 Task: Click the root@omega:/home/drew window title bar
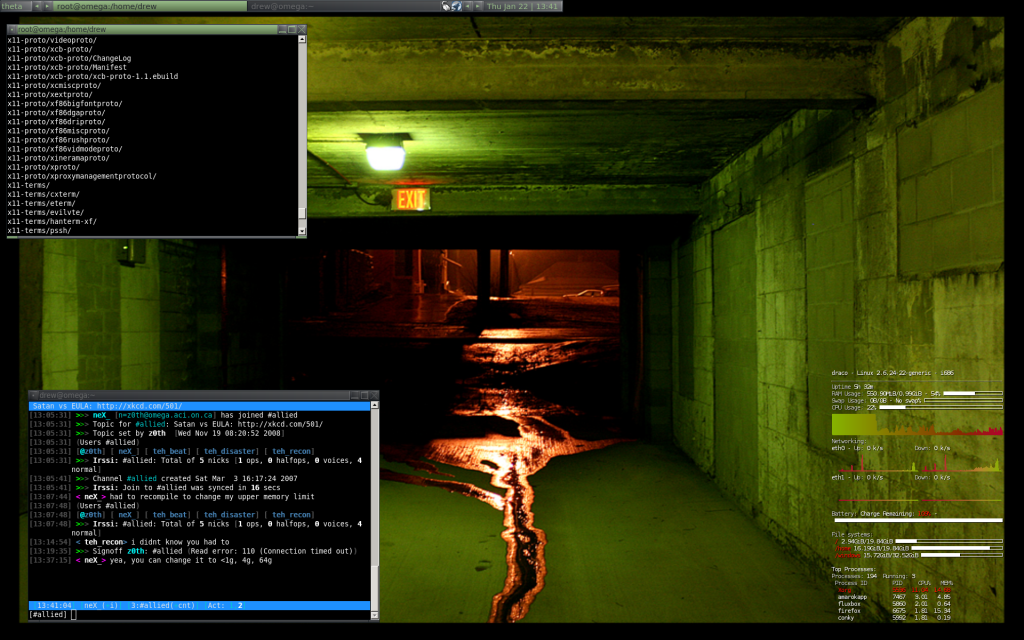(x=147, y=29)
